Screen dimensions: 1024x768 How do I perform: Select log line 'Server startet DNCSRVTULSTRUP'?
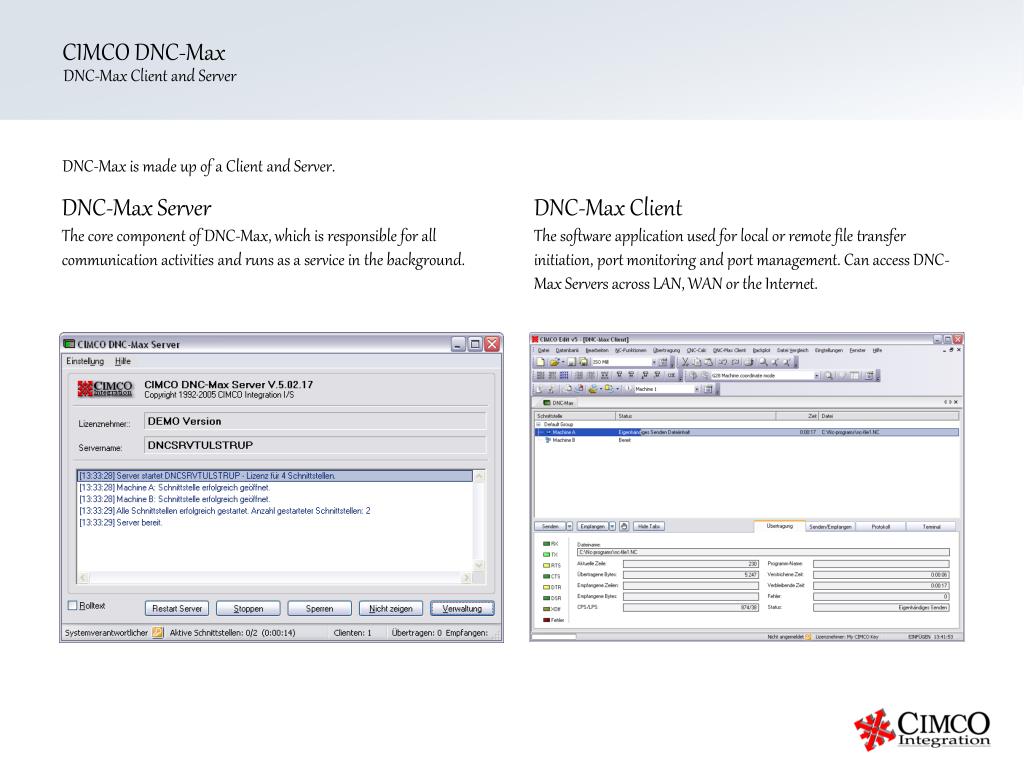274,475
